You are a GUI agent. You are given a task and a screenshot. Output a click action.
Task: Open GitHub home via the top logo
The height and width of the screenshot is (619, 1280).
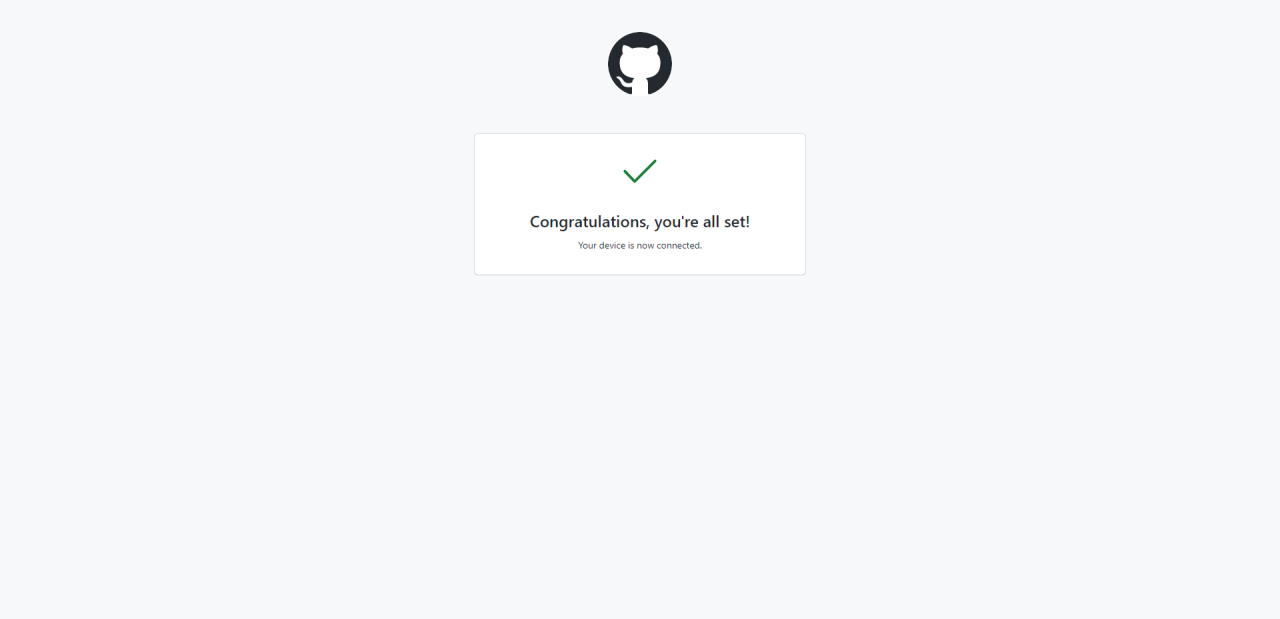coord(640,64)
